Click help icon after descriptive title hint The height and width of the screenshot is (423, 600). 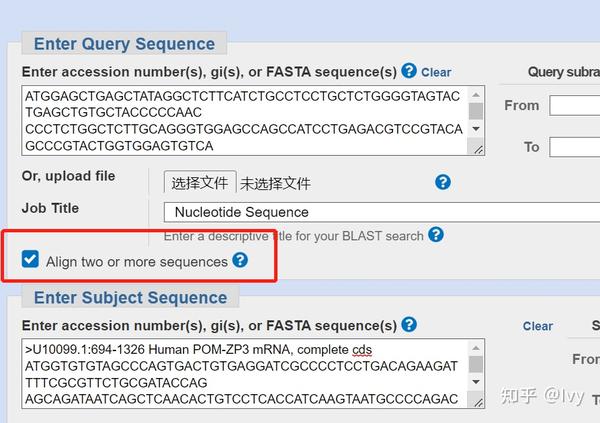click(x=436, y=235)
